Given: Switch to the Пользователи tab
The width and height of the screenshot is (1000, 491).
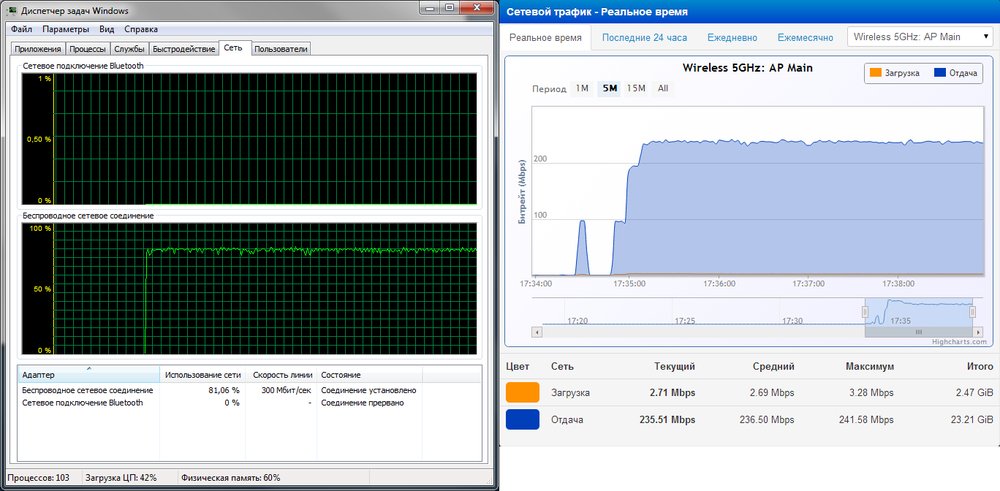Looking at the screenshot, I should (281, 49).
